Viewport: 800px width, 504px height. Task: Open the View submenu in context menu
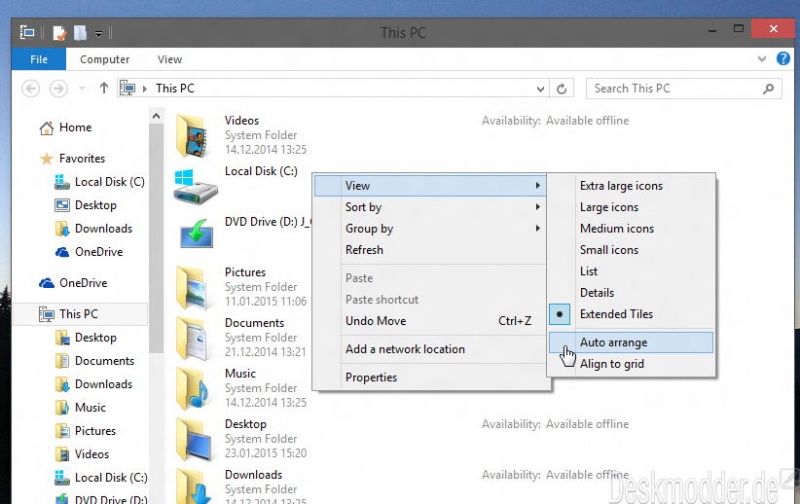coord(430,186)
